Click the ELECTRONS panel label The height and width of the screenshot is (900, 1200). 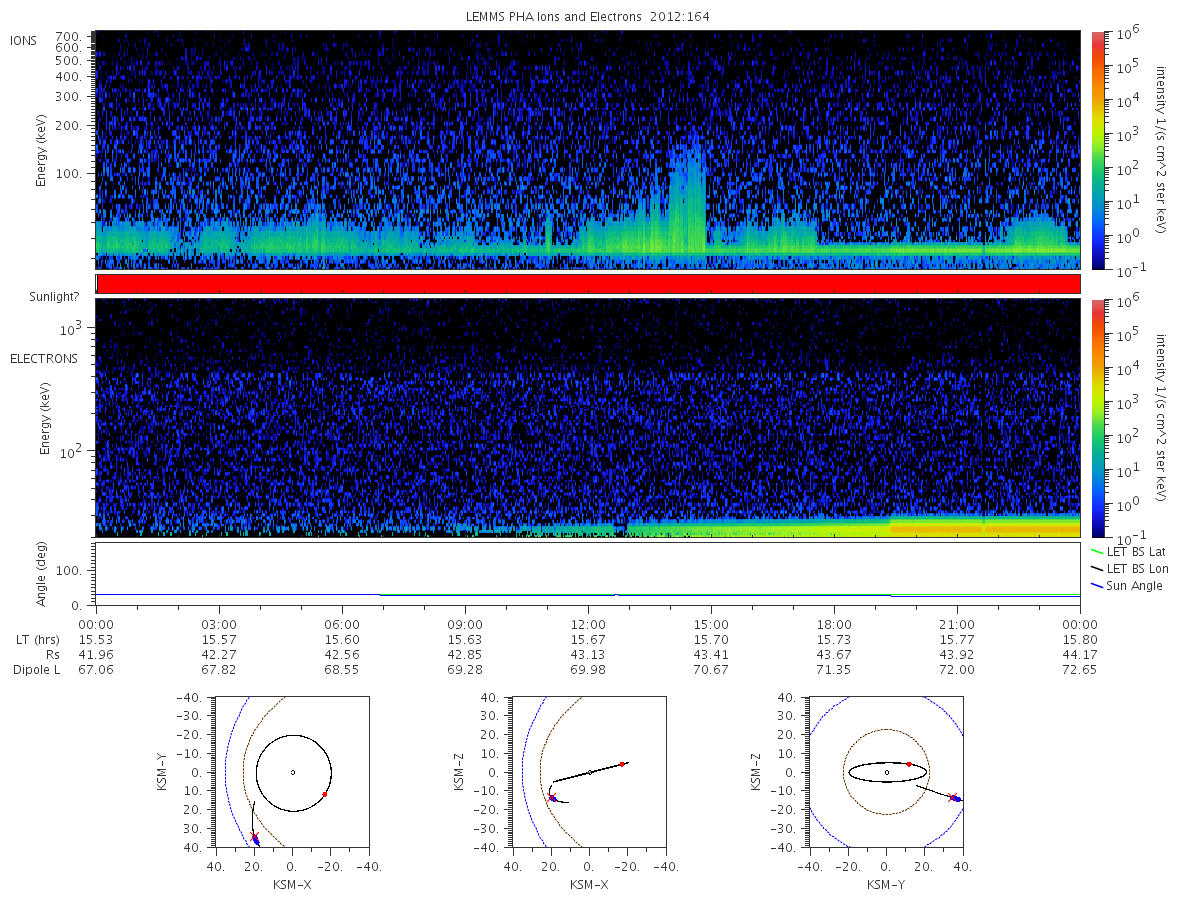[44, 358]
